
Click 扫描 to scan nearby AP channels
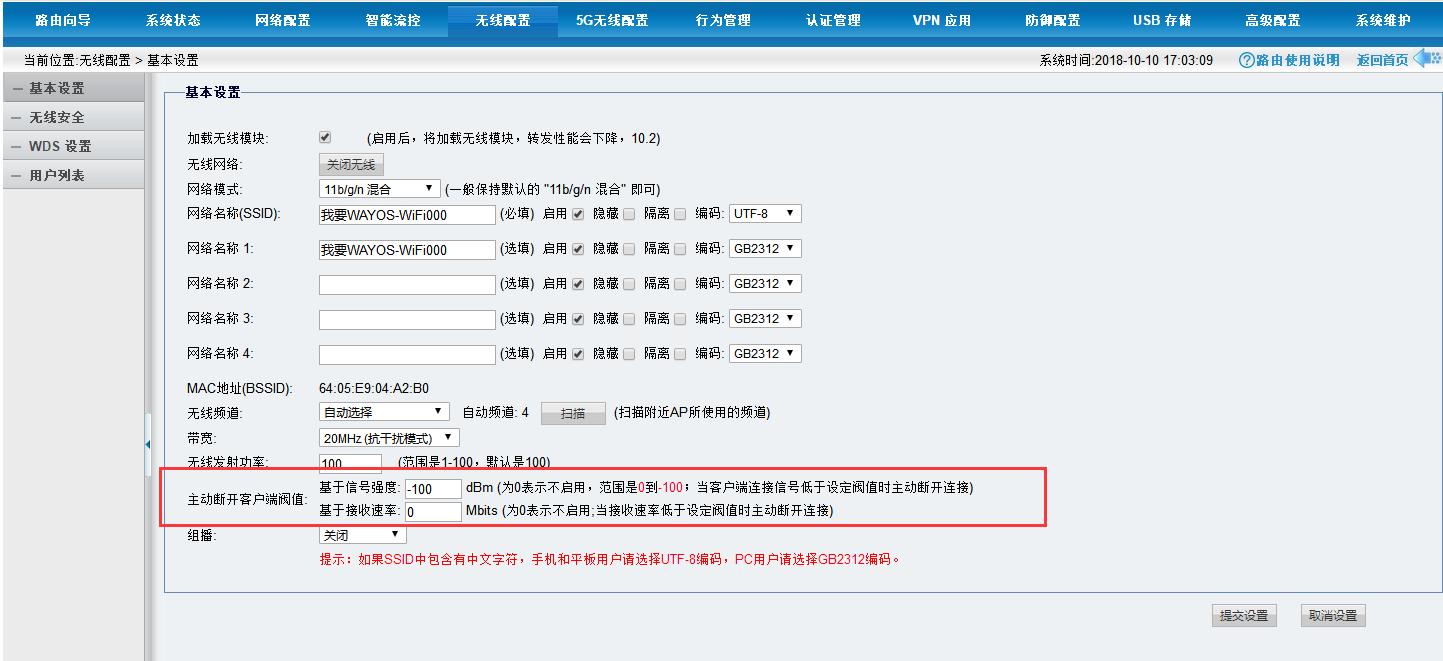tap(572, 411)
